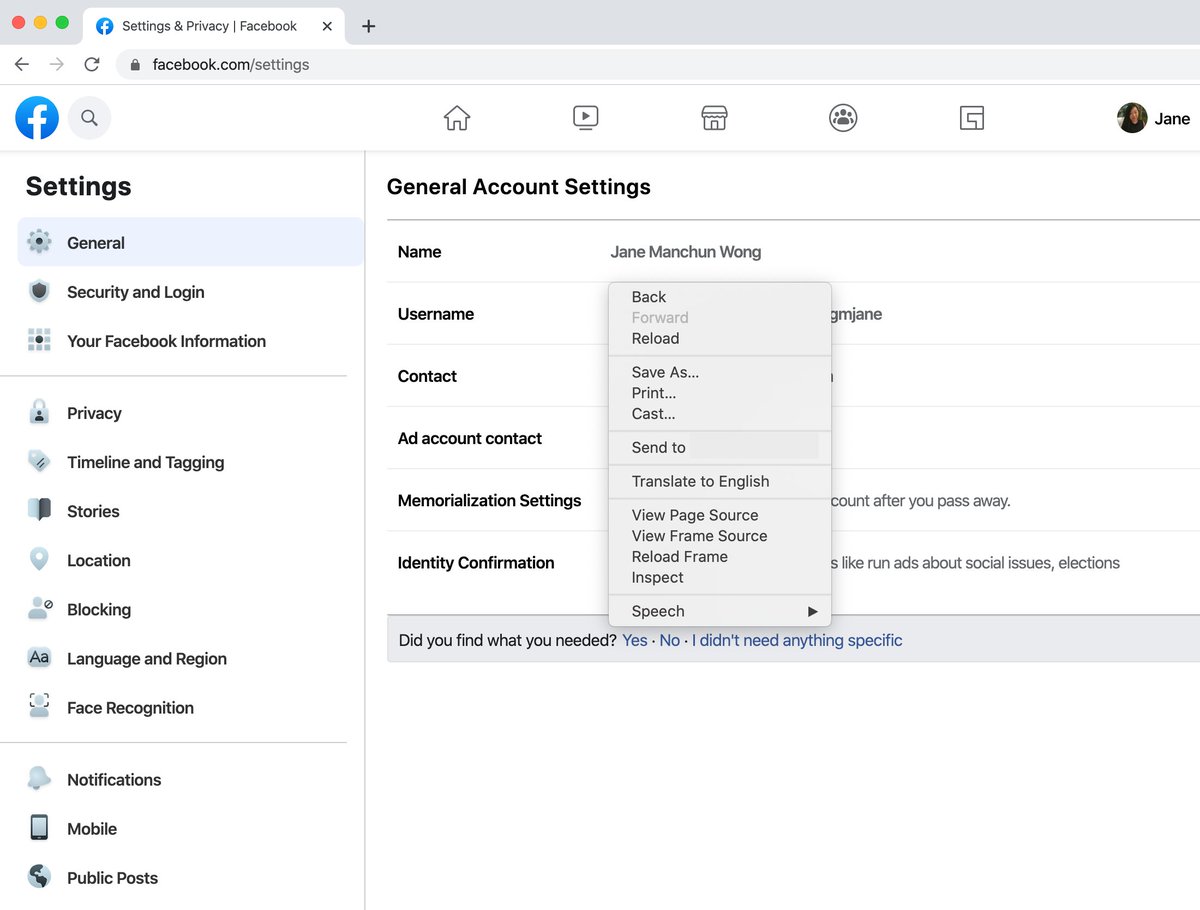The width and height of the screenshot is (1200, 910).
Task: Choose Translate to English
Action: coord(720,481)
